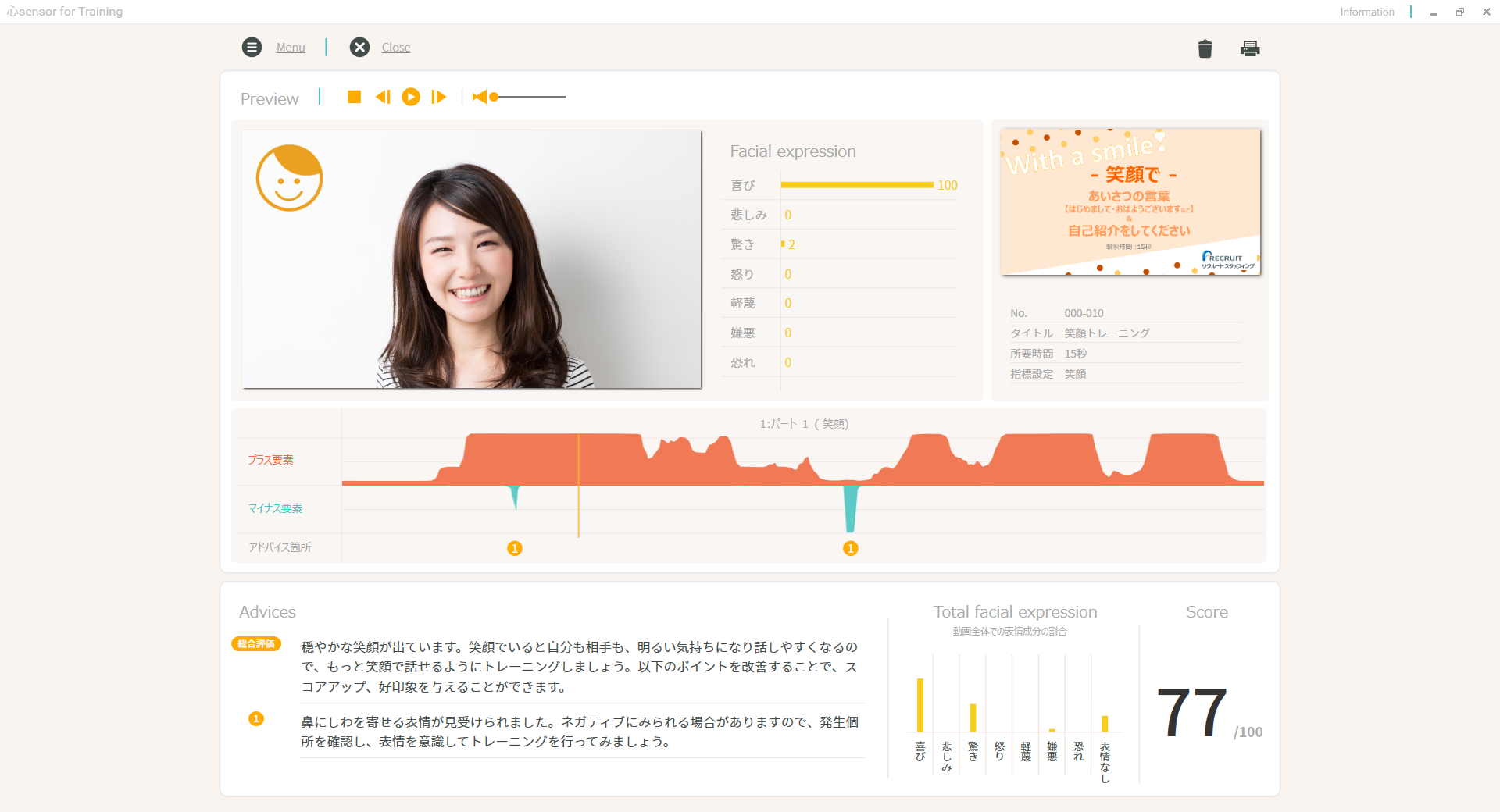Click second advice marker on timeline

tap(851, 548)
